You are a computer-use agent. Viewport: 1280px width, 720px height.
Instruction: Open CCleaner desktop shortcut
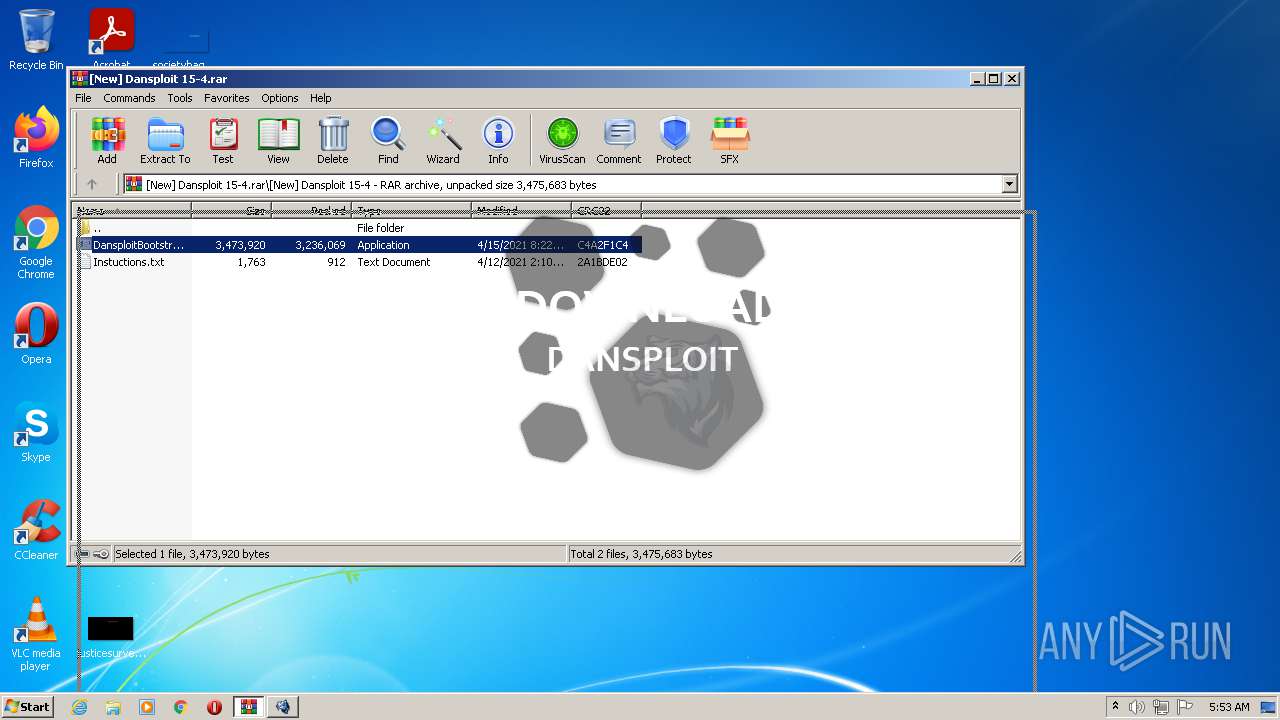click(x=36, y=530)
